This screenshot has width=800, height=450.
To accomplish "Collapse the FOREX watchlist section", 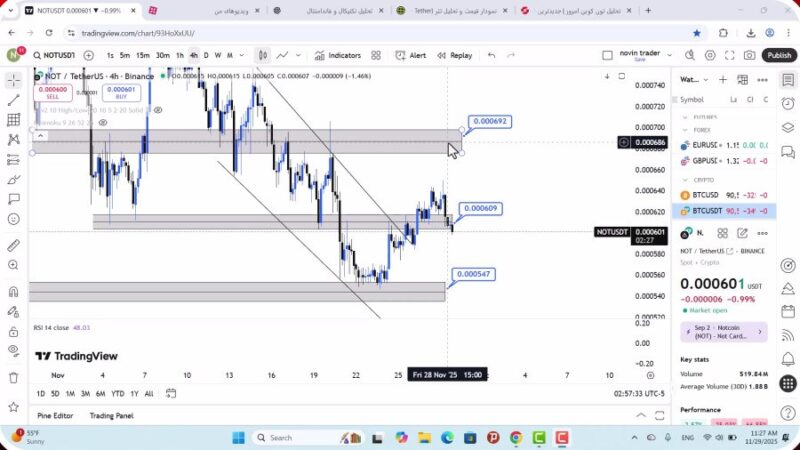I will click(x=685, y=129).
